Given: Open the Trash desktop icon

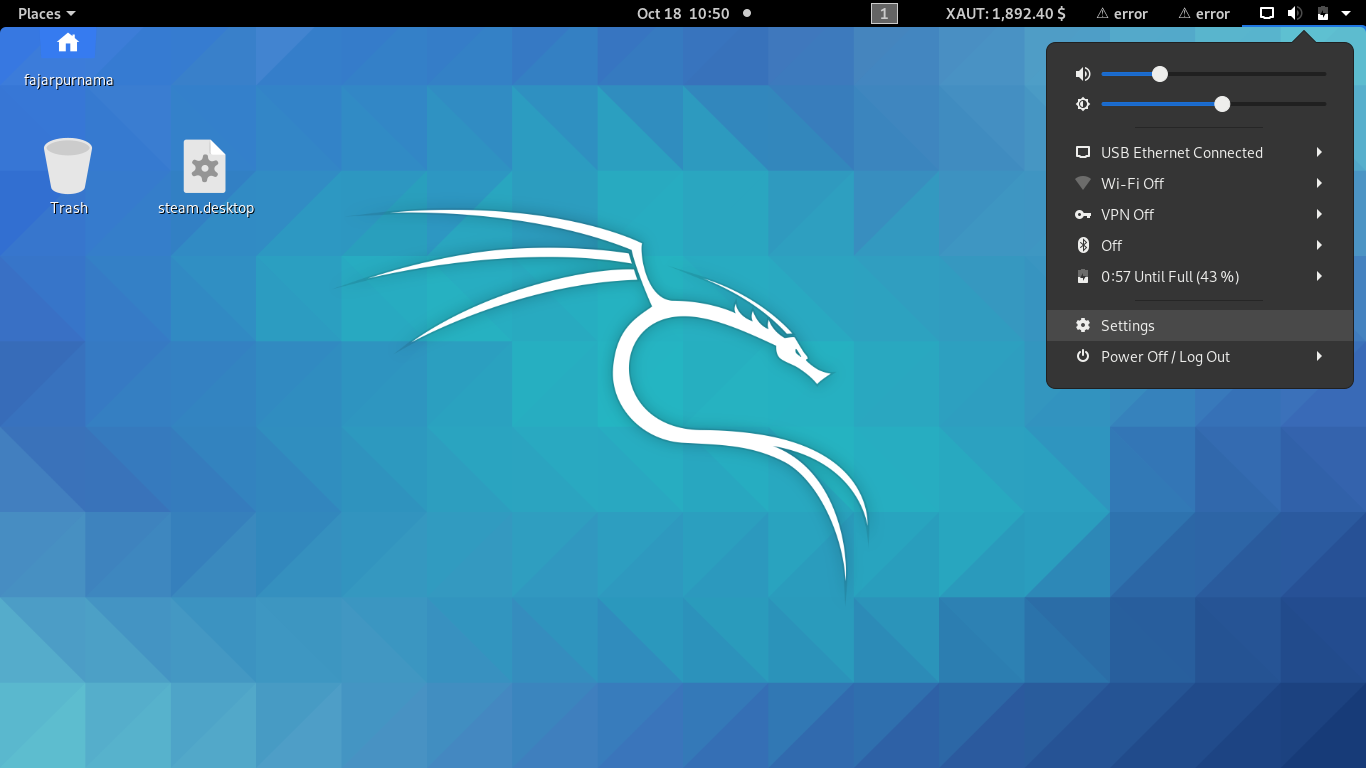Looking at the screenshot, I should click(x=68, y=165).
